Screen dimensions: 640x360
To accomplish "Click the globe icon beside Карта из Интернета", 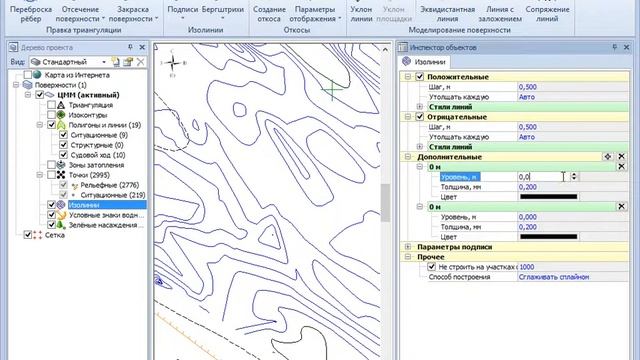I will [38, 75].
